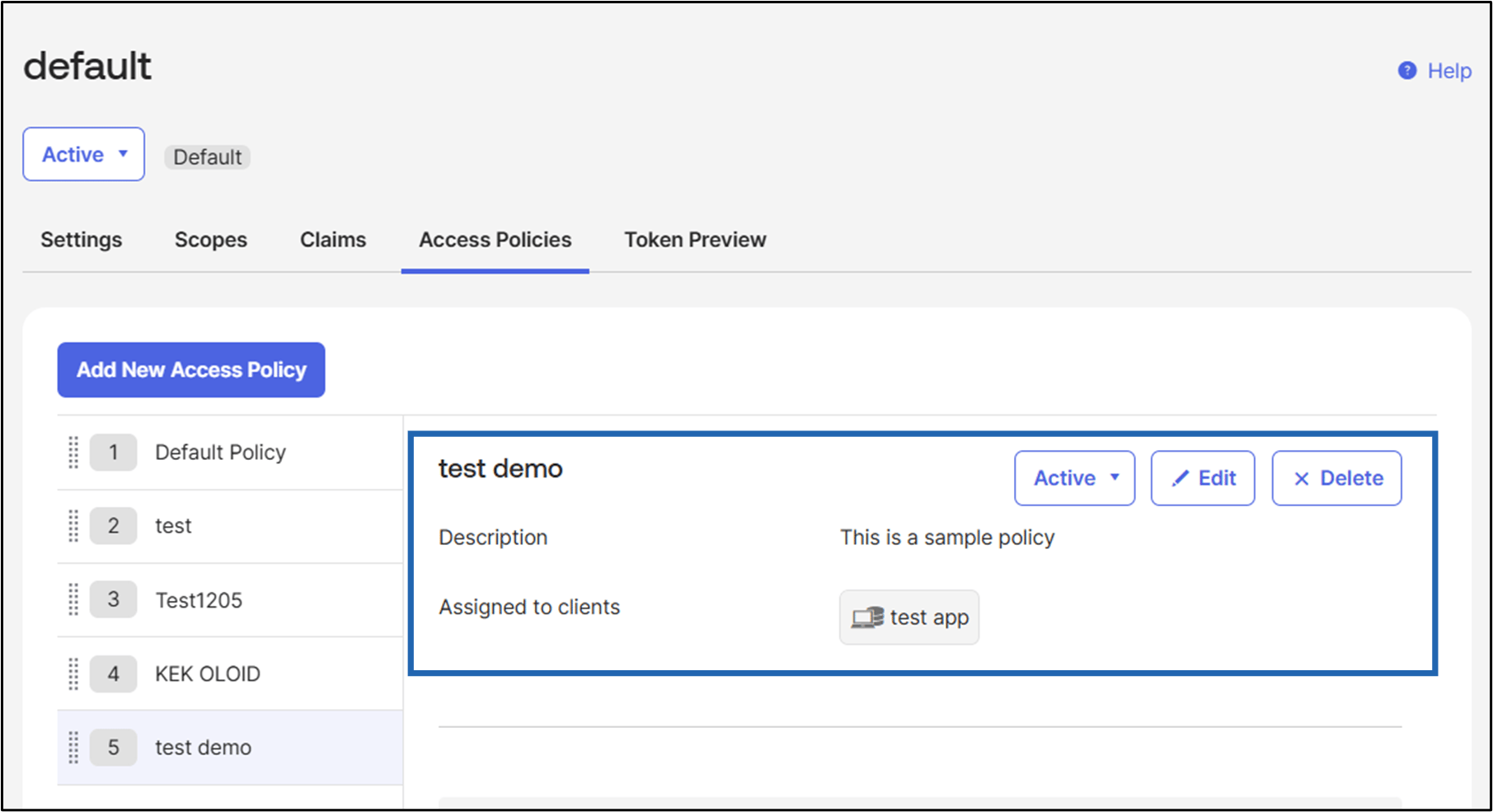The height and width of the screenshot is (812, 1493).
Task: Click the X icon on Delete button
Action: (1302, 479)
